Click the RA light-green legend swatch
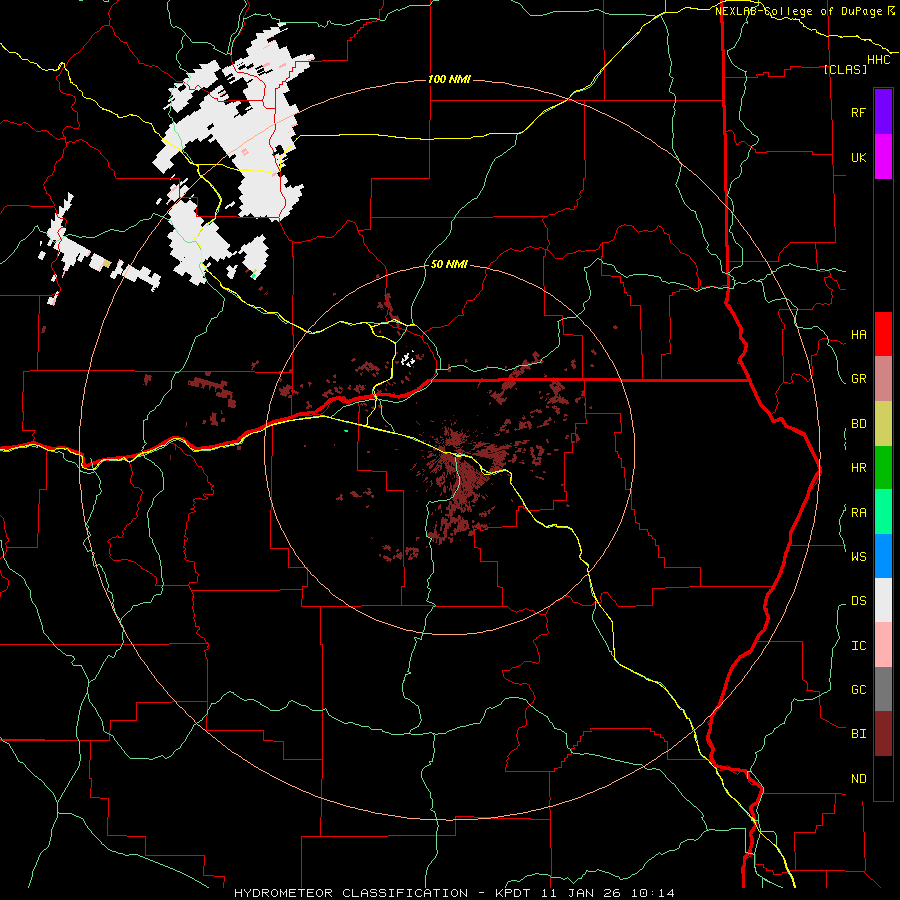This screenshot has height=900, width=900. 883,512
